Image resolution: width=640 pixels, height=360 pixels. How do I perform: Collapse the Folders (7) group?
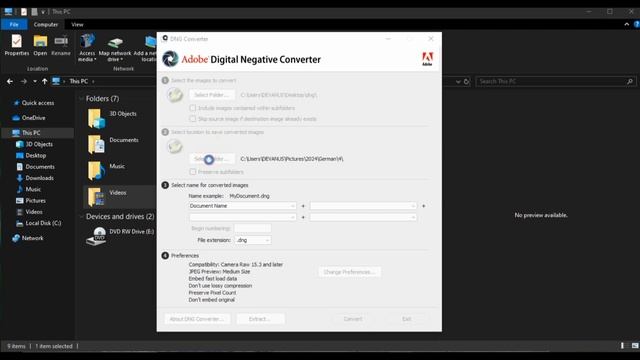pyautogui.click(x=81, y=98)
